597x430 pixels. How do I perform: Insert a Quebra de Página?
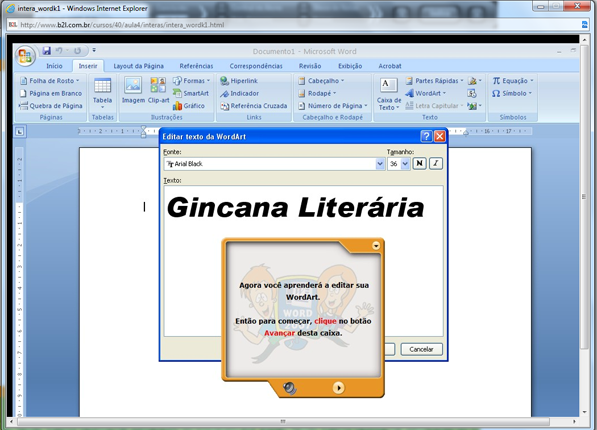(x=51, y=106)
